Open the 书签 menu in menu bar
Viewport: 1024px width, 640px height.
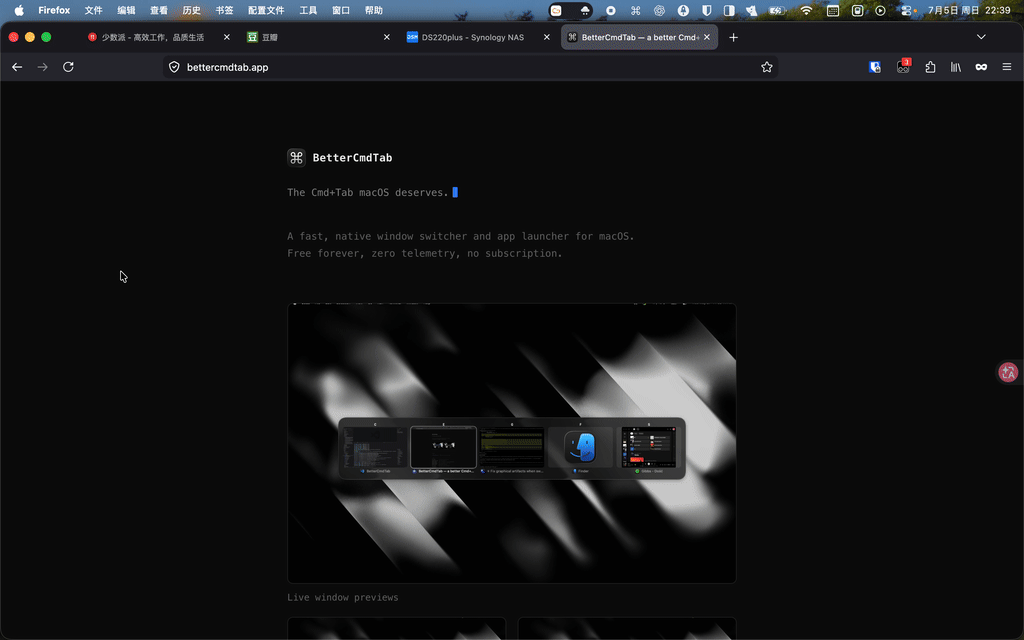coord(224,10)
